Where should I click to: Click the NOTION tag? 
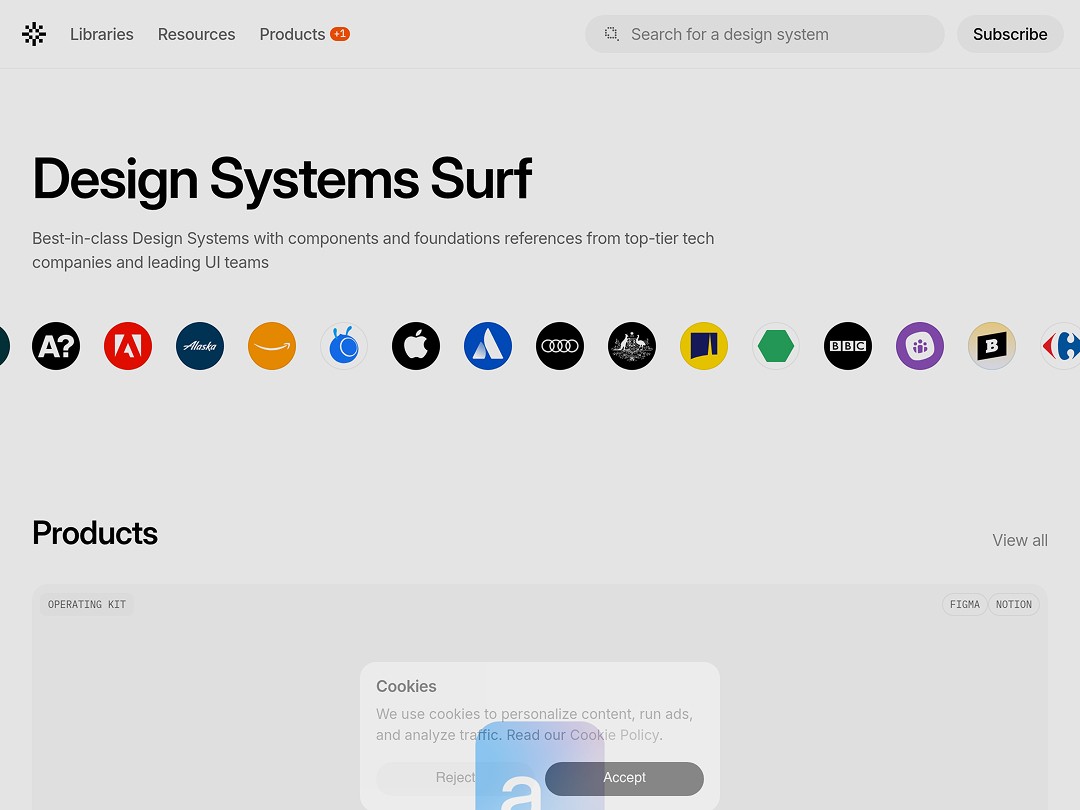(1013, 604)
